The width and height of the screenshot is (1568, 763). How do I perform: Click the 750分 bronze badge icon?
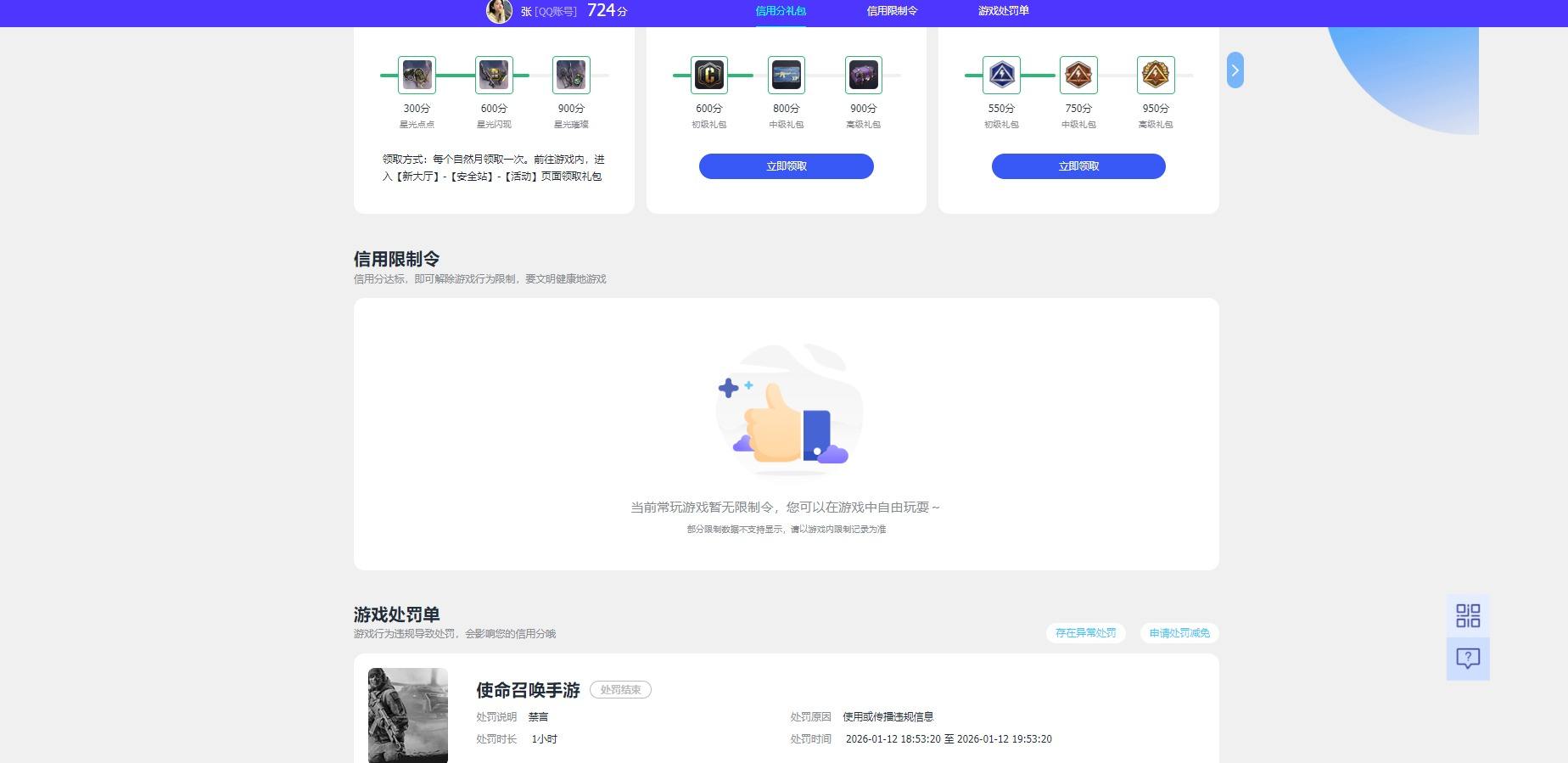point(1078,75)
